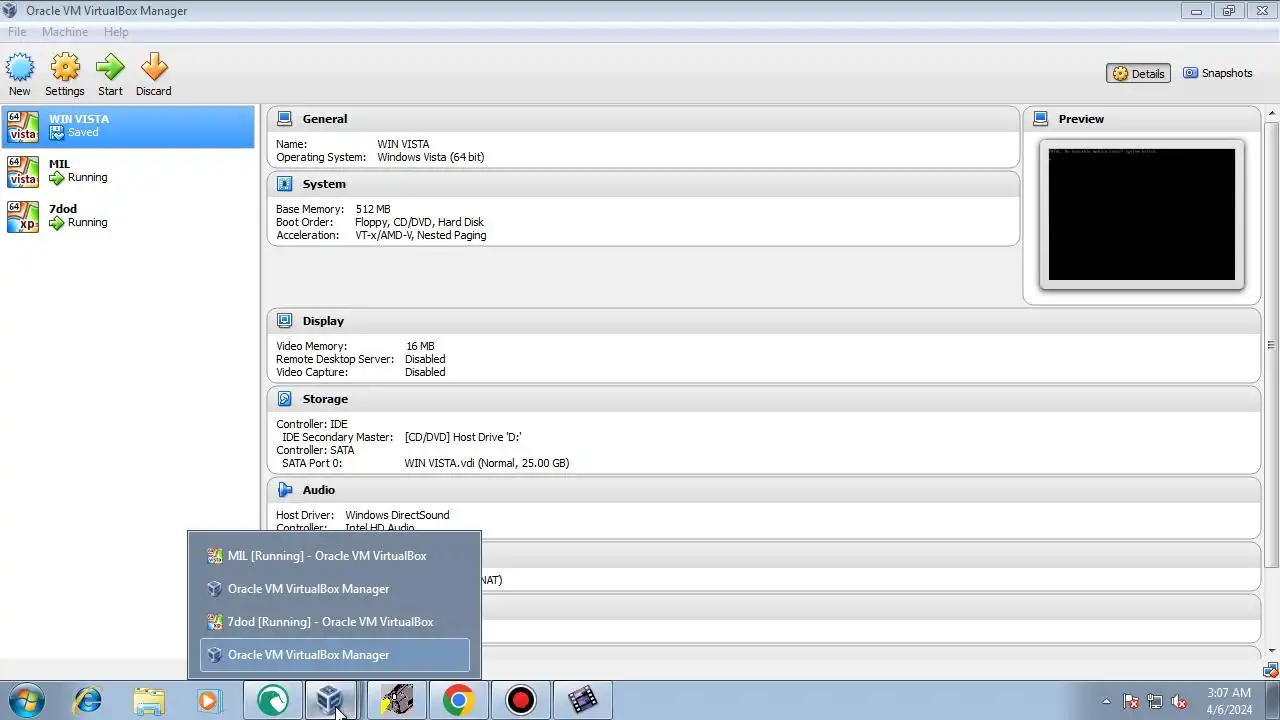Screen dimensions: 1280x720
Task: Show hidden system tray icons
Action: 1106,701
